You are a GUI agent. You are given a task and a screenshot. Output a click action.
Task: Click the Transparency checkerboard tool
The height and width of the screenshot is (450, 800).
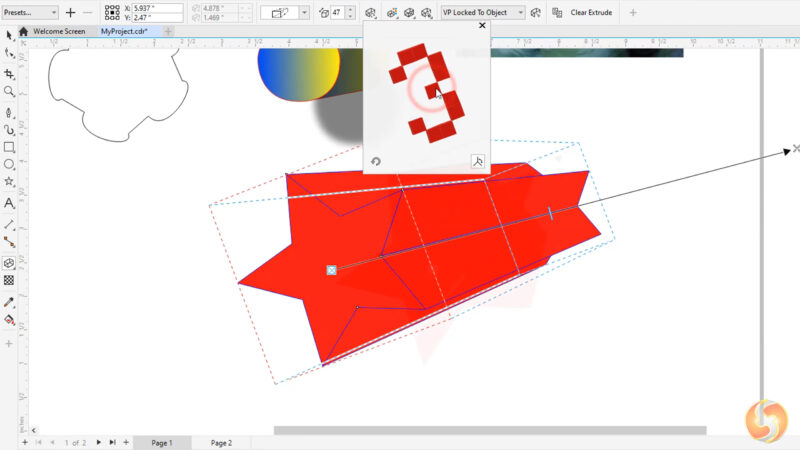(9, 281)
